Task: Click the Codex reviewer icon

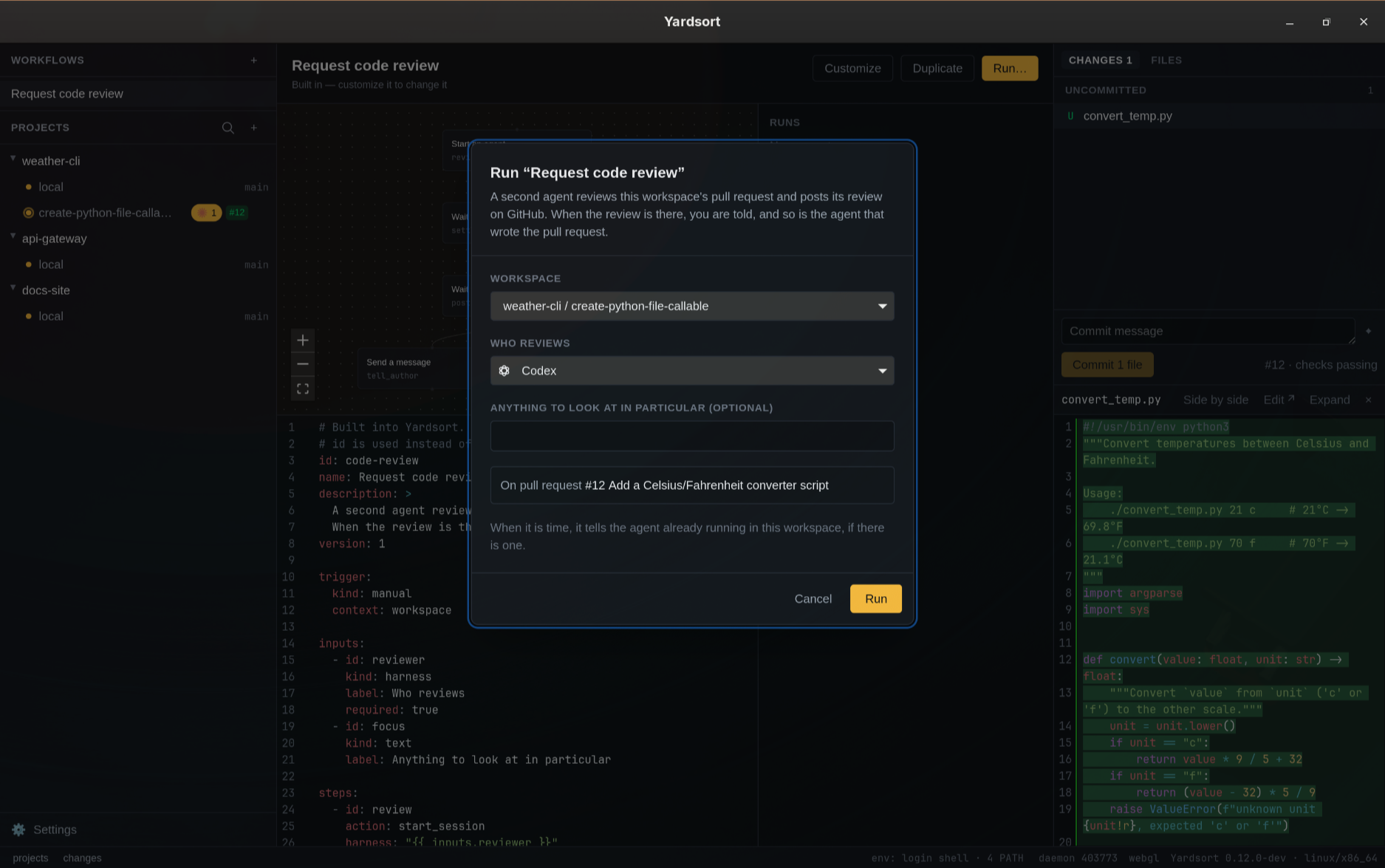Action: pos(505,371)
